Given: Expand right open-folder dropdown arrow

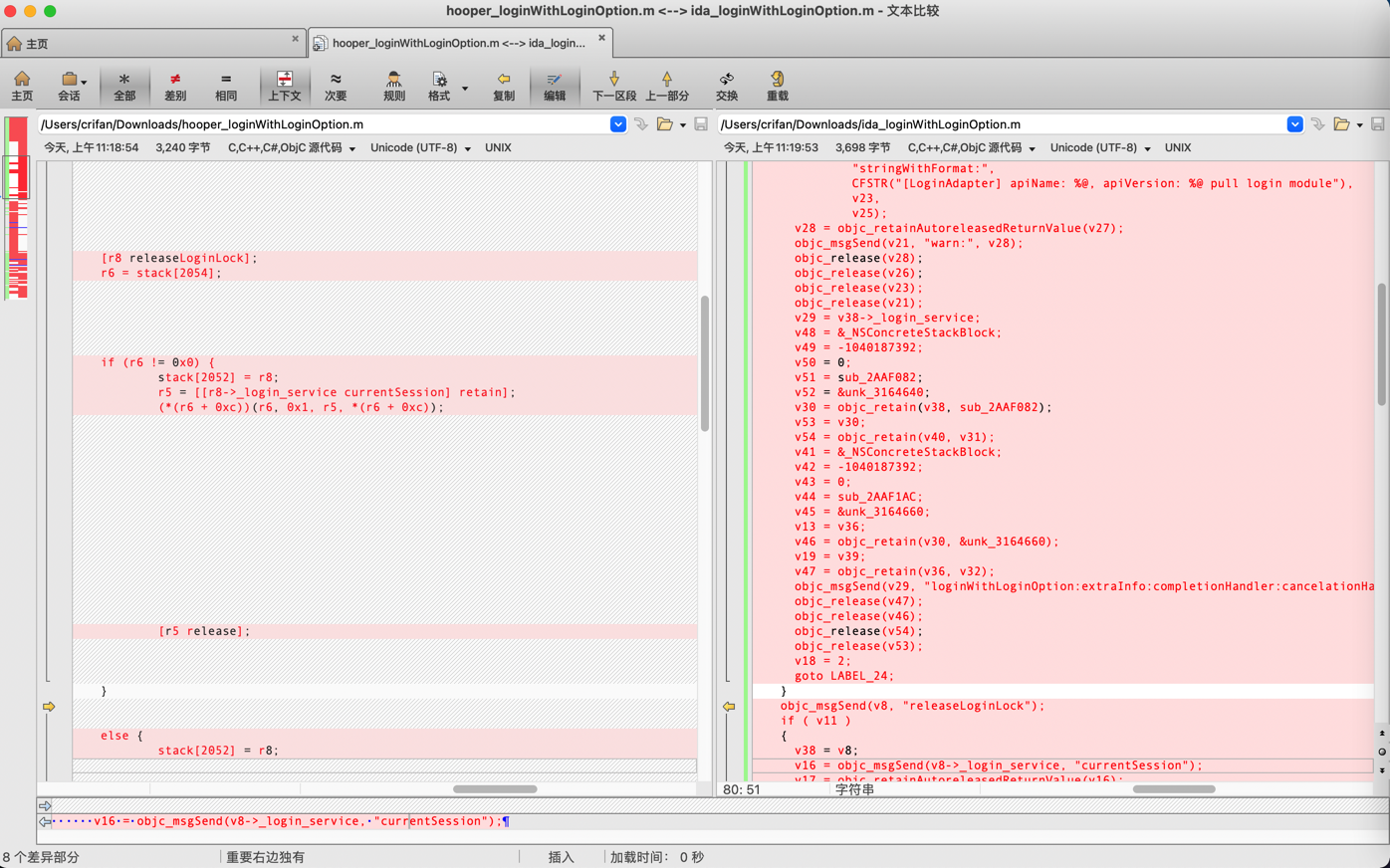Looking at the screenshot, I should click(x=1360, y=125).
